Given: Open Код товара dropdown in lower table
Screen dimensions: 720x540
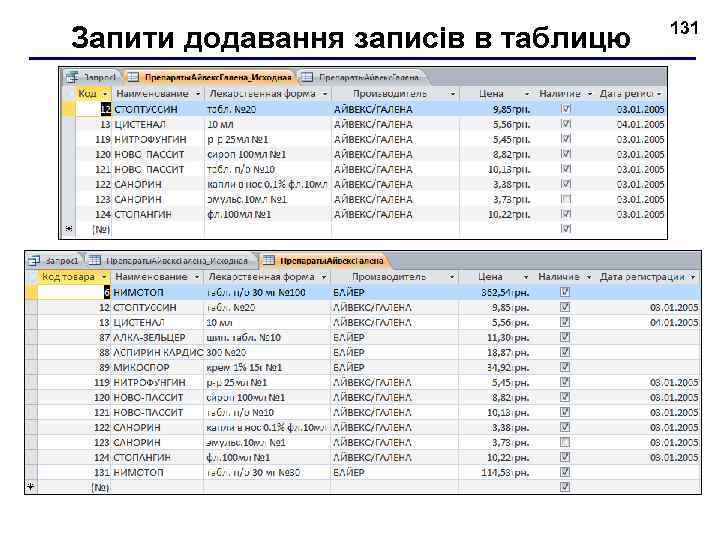Looking at the screenshot, I should click(x=103, y=277).
